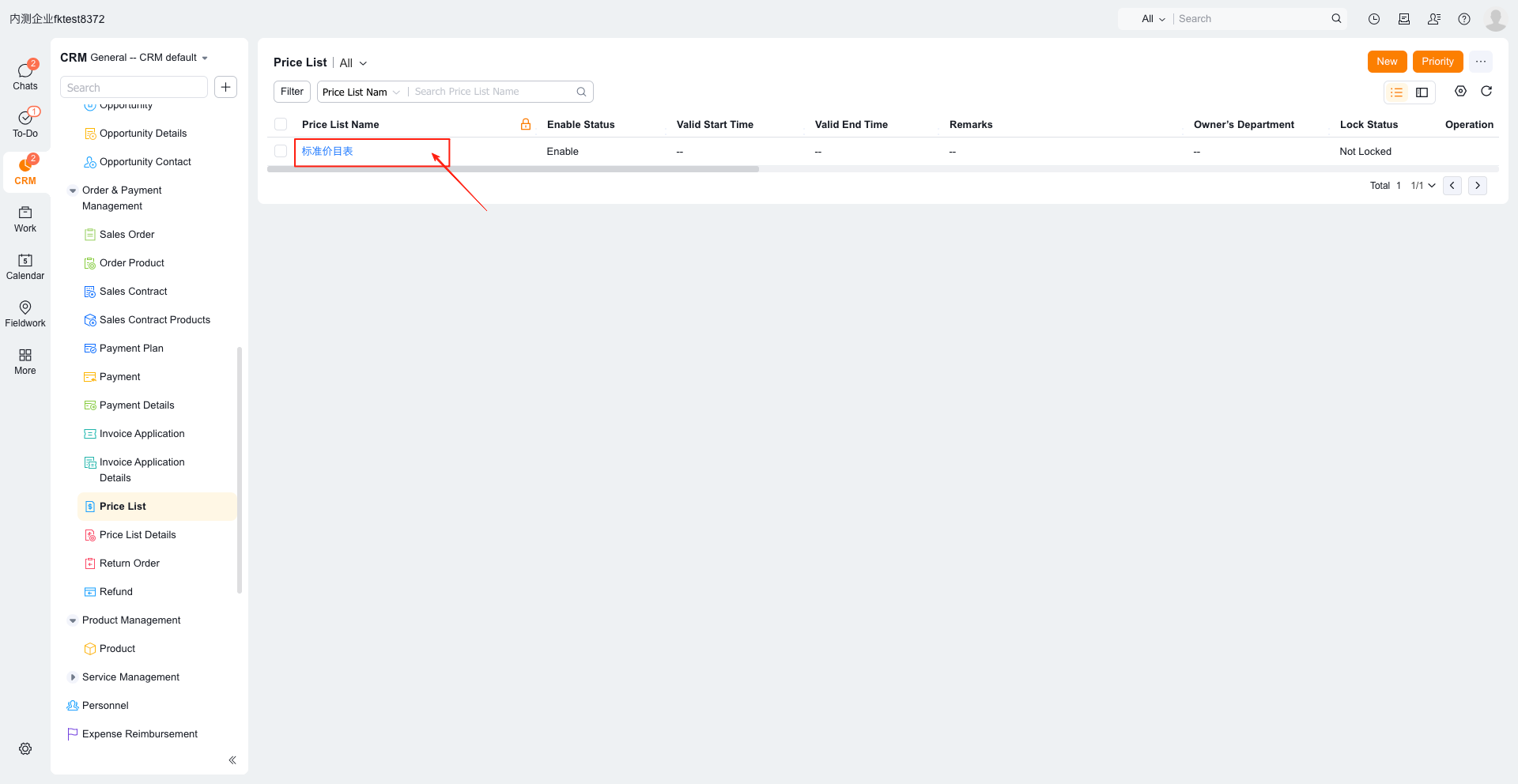Screen dimensions: 1518x784
Task: Click the refresh list icon
Action: point(1486,92)
